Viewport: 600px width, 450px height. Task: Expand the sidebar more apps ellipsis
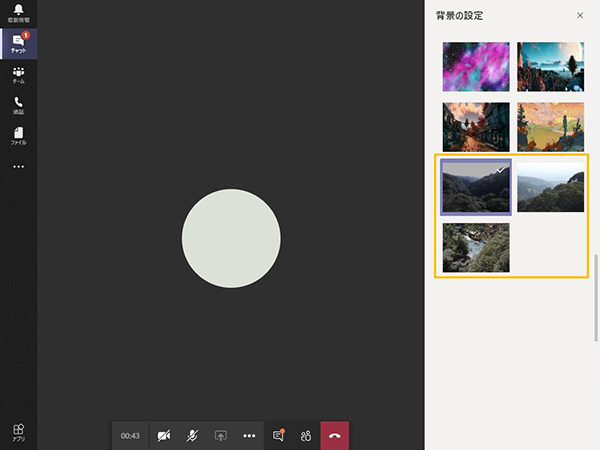coord(18,167)
